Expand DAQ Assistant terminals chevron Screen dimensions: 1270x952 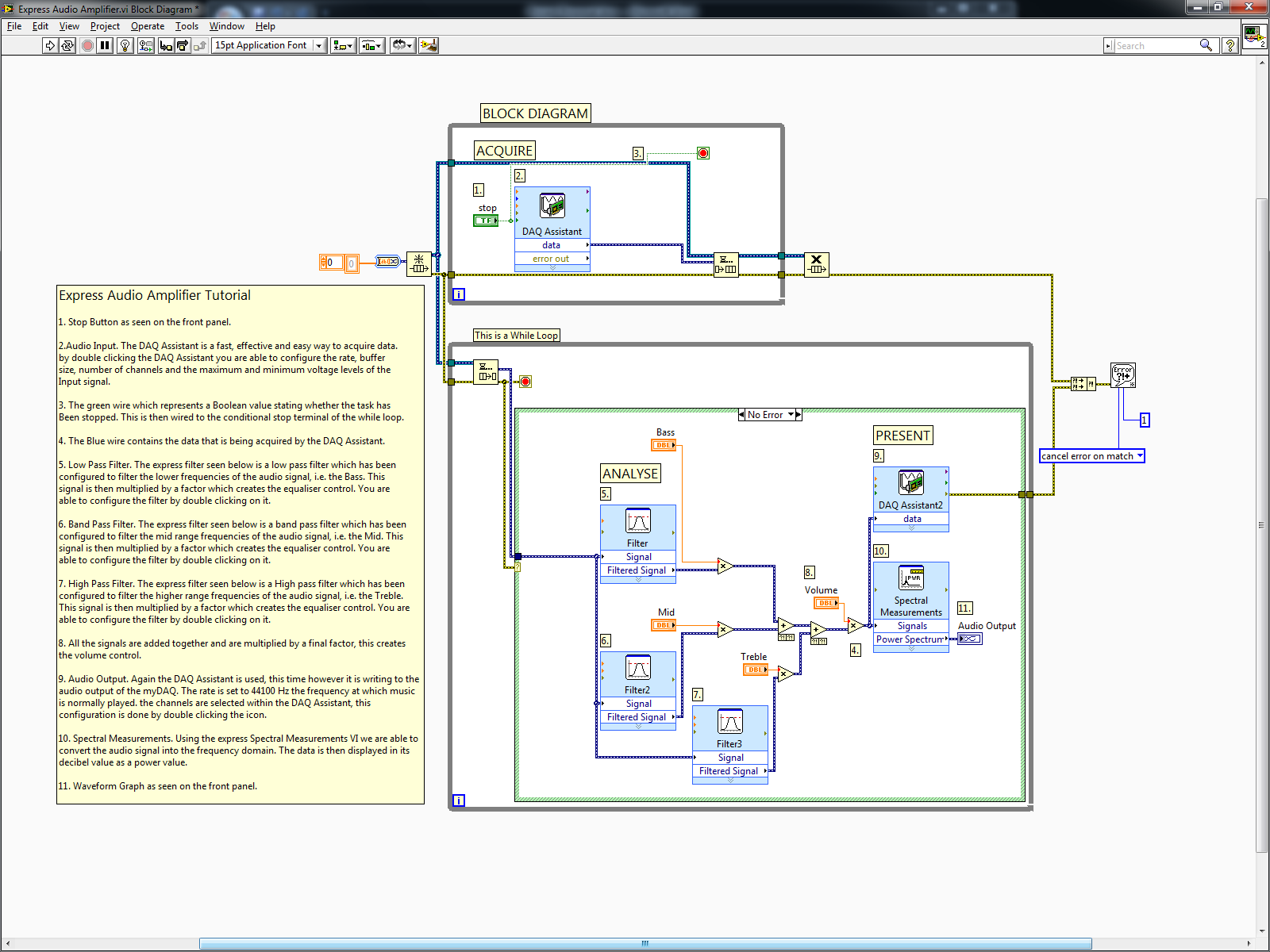pyautogui.click(x=552, y=268)
